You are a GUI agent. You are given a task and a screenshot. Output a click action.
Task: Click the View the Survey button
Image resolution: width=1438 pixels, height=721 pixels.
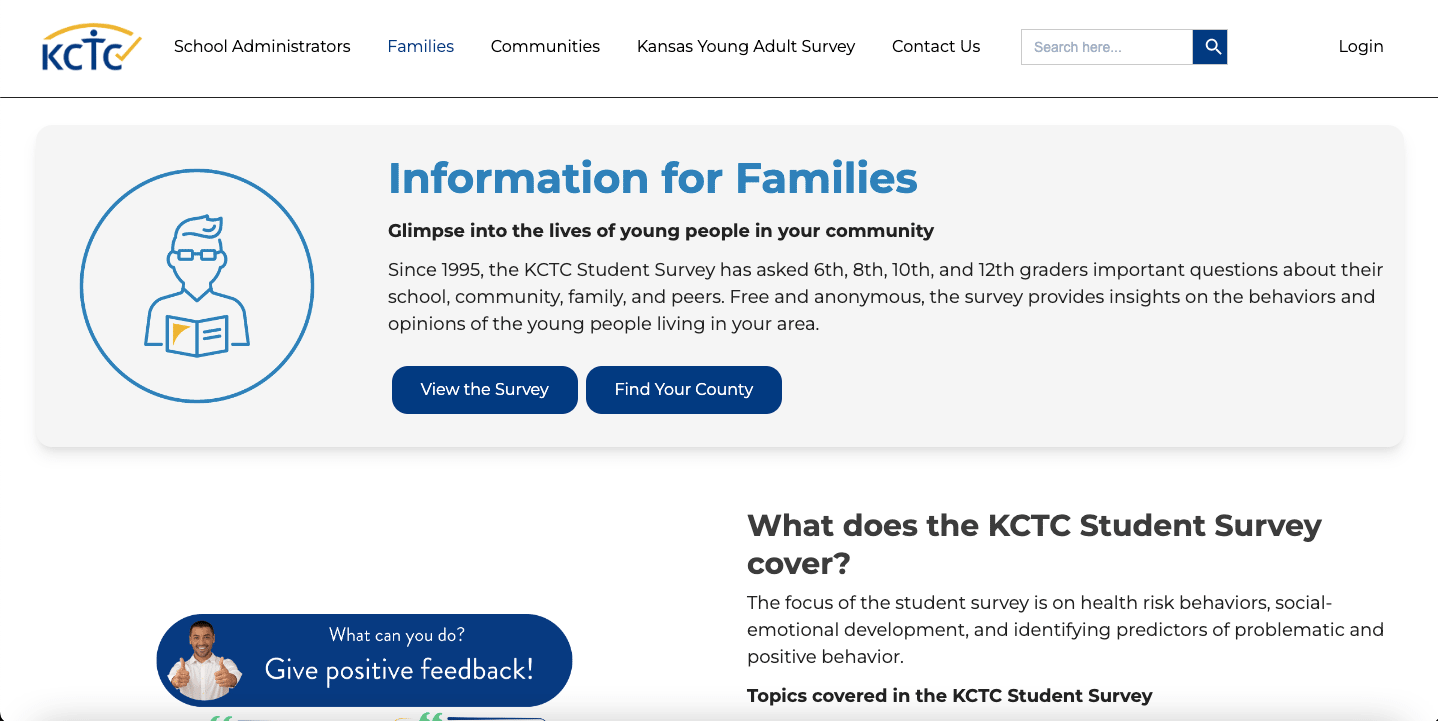484,389
